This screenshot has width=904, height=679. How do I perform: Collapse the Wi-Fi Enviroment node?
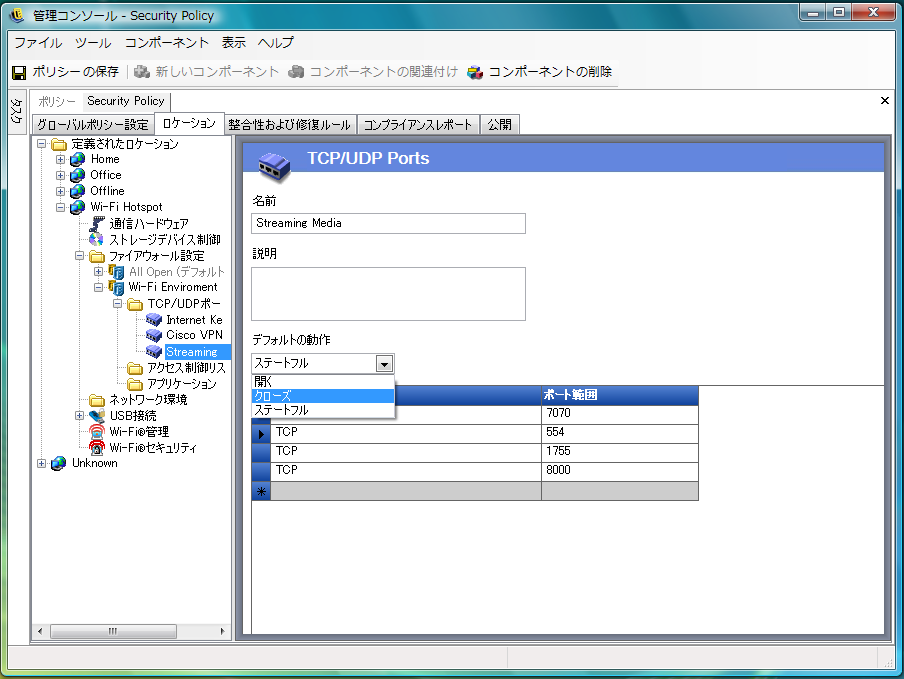click(99, 287)
